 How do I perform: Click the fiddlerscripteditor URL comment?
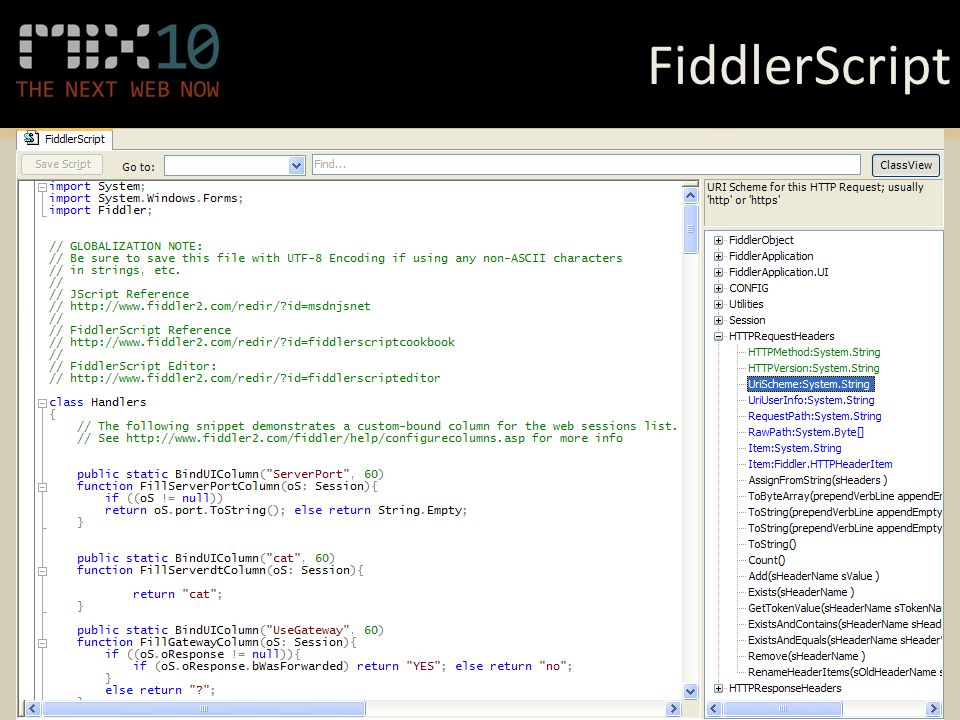255,378
